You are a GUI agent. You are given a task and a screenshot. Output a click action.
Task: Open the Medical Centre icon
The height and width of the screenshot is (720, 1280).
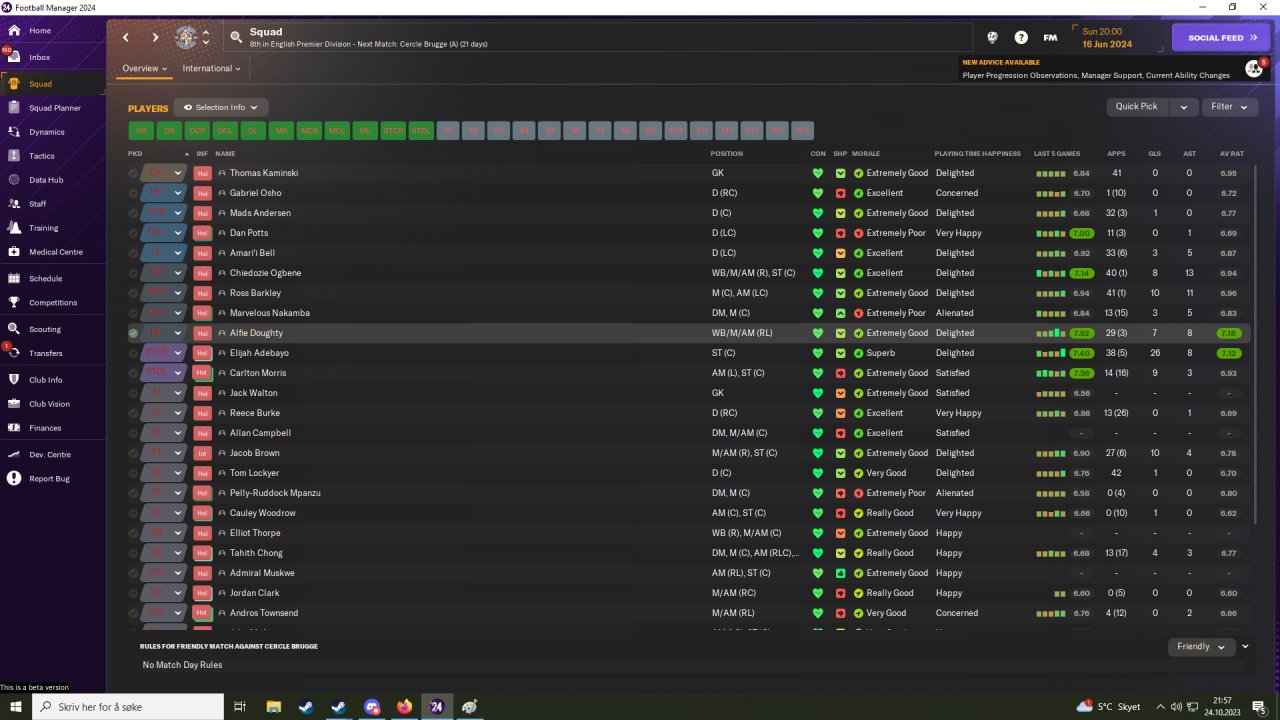coord(14,252)
